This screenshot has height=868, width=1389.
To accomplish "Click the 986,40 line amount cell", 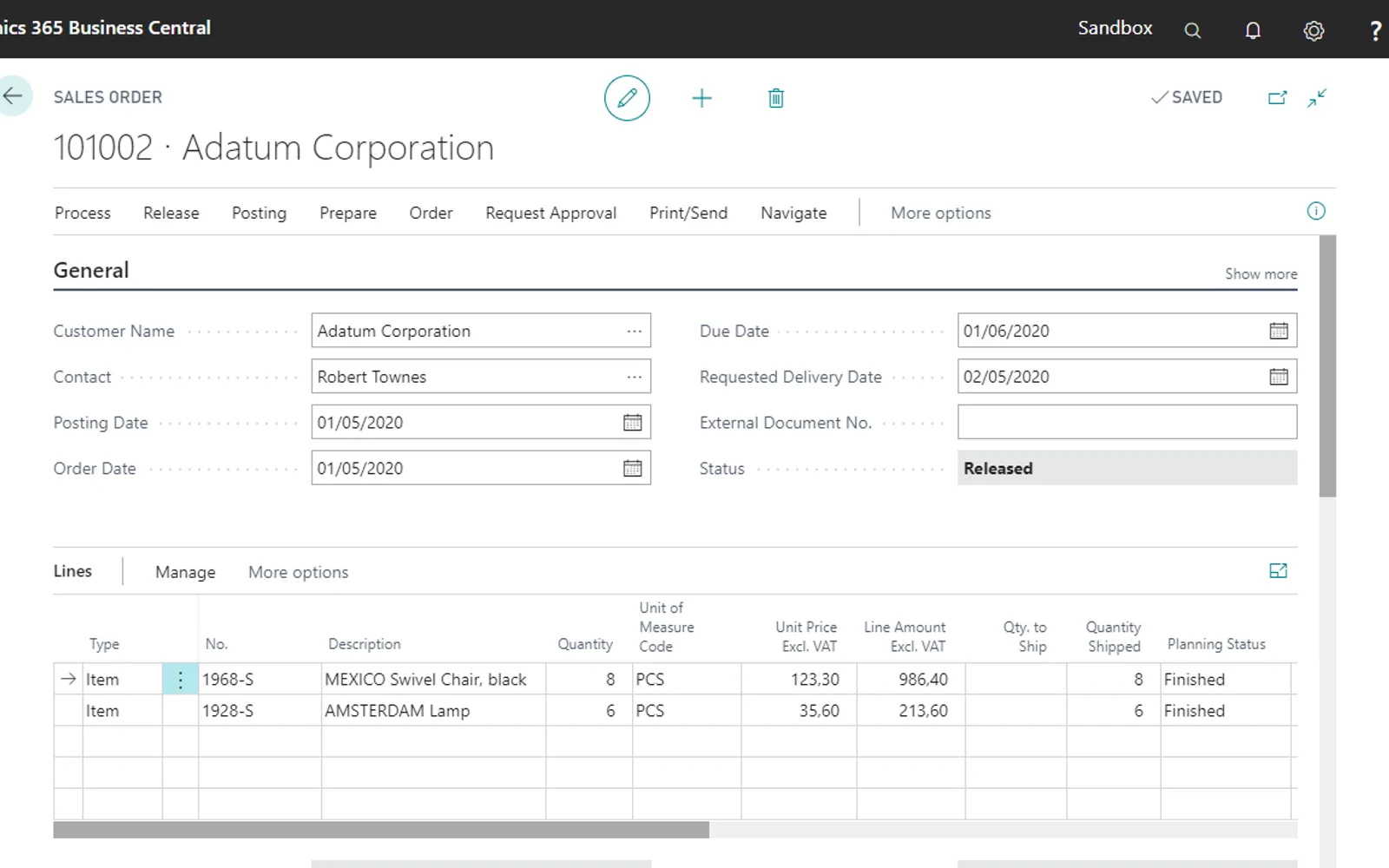I will point(911,680).
